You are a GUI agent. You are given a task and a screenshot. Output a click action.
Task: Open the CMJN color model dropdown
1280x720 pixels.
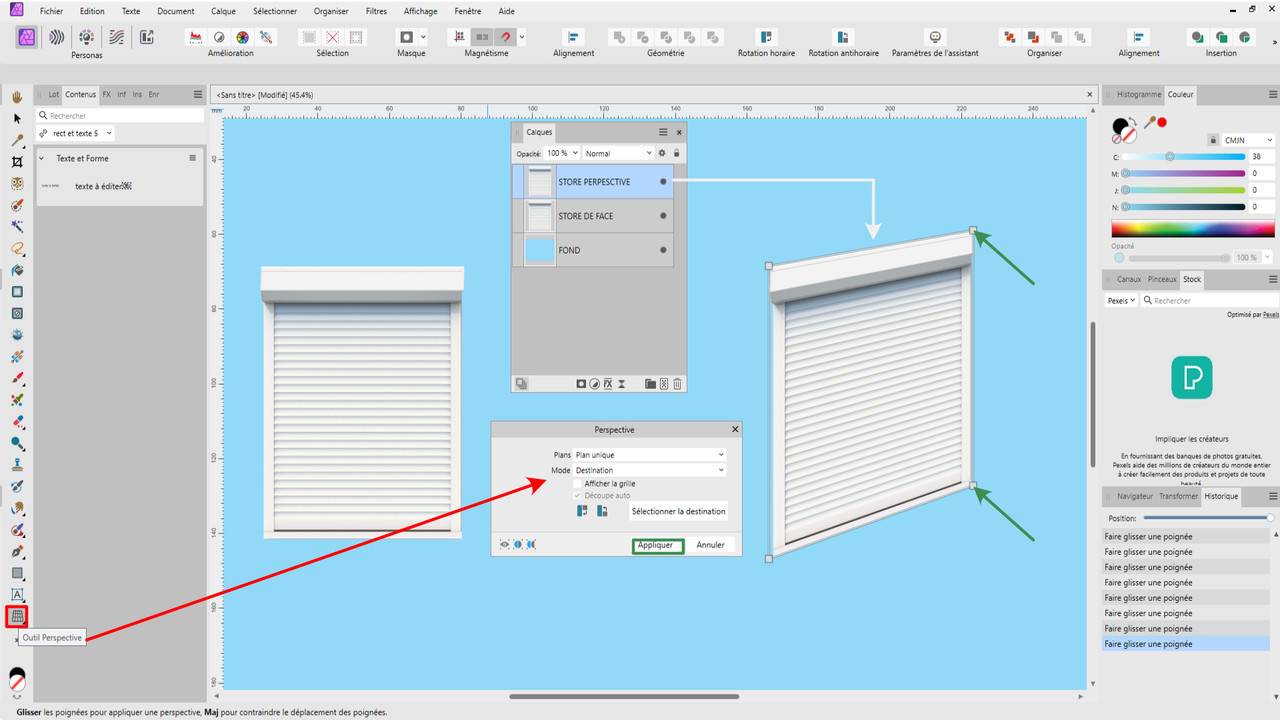(1247, 140)
